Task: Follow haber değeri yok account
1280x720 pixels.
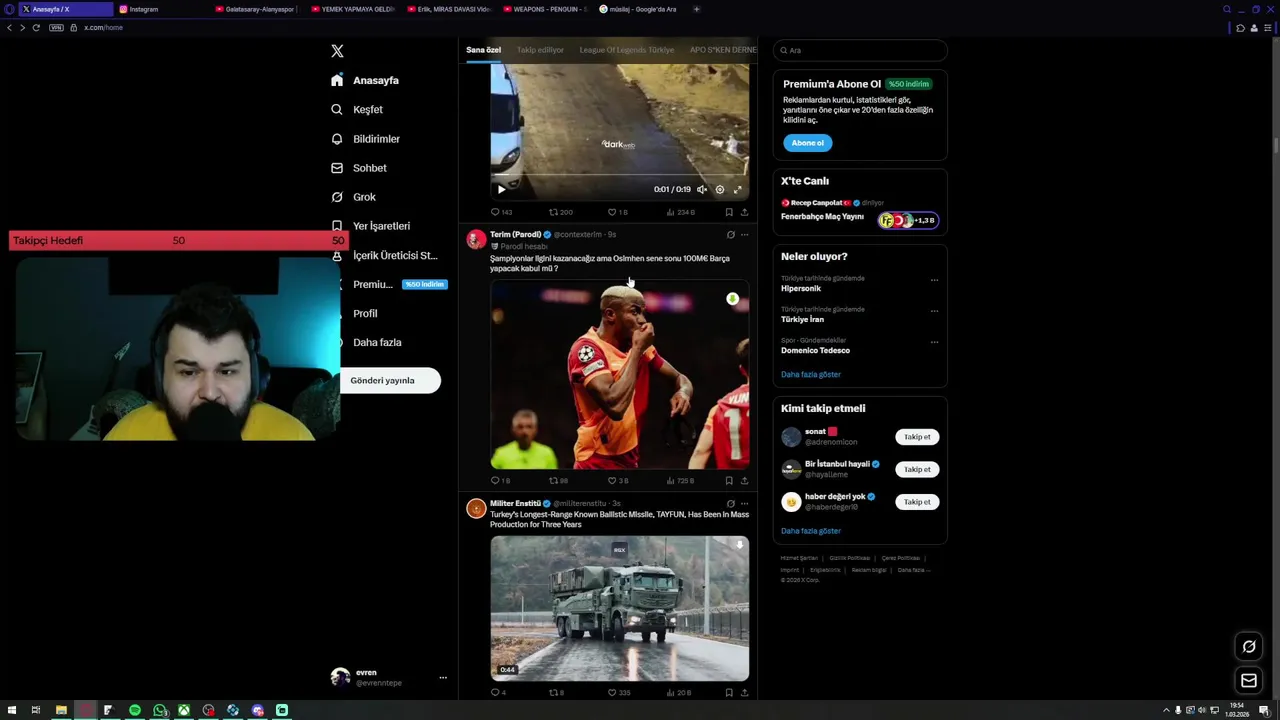Action: tap(917, 502)
